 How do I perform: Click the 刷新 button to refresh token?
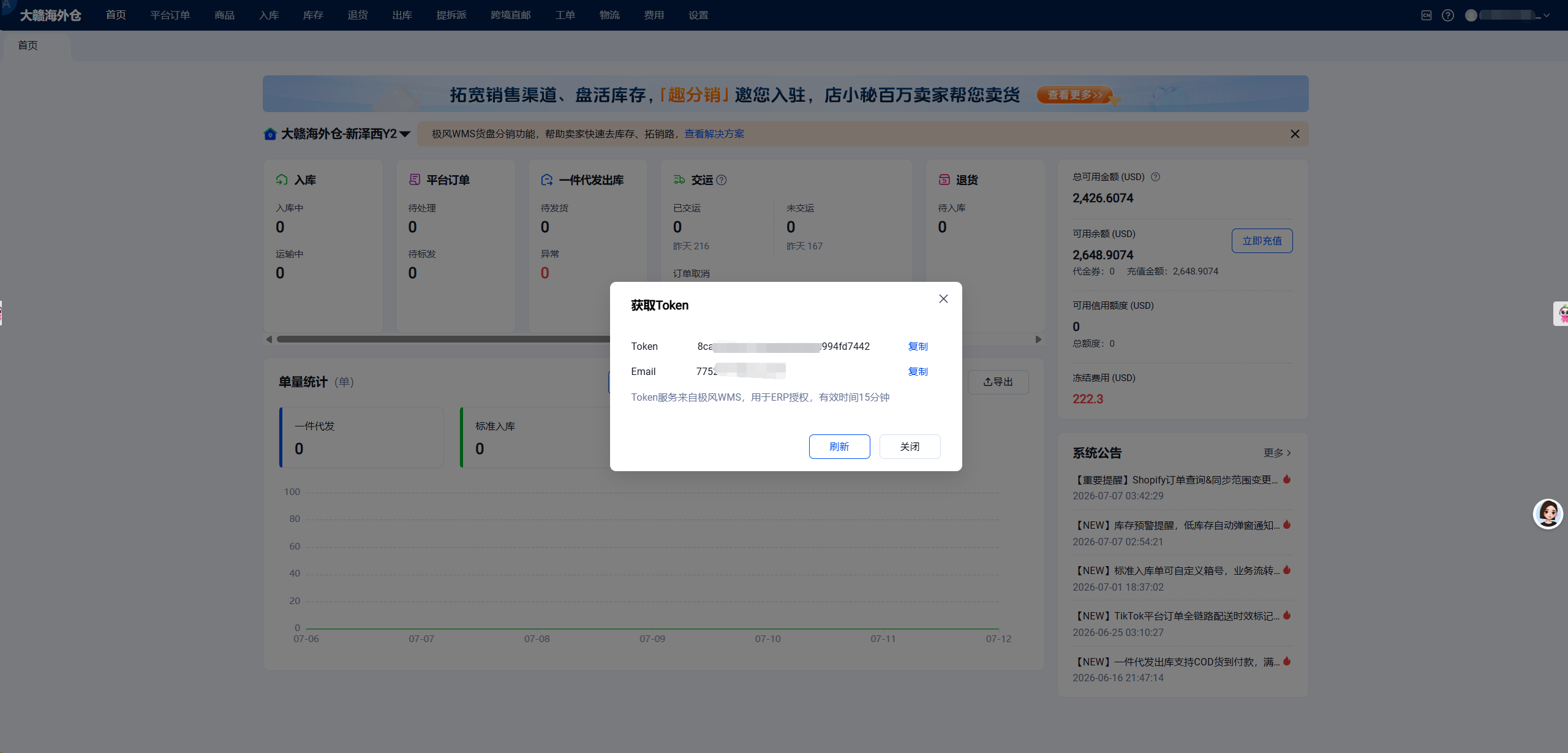[x=839, y=447]
